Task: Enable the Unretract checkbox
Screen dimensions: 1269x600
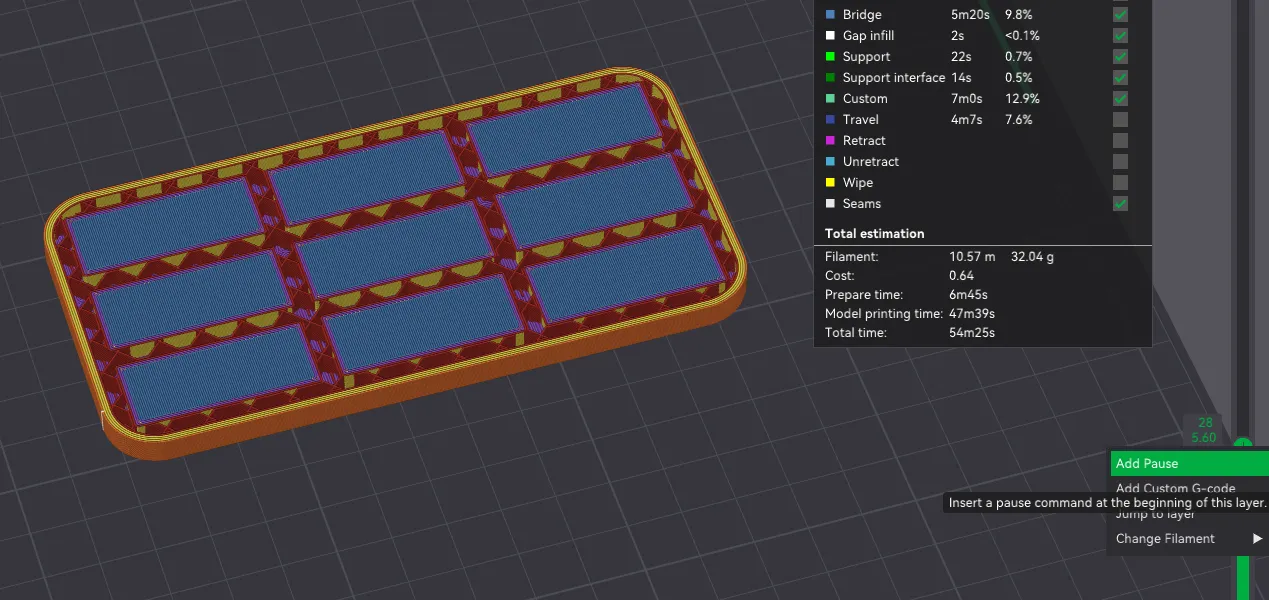Action: click(x=1121, y=162)
